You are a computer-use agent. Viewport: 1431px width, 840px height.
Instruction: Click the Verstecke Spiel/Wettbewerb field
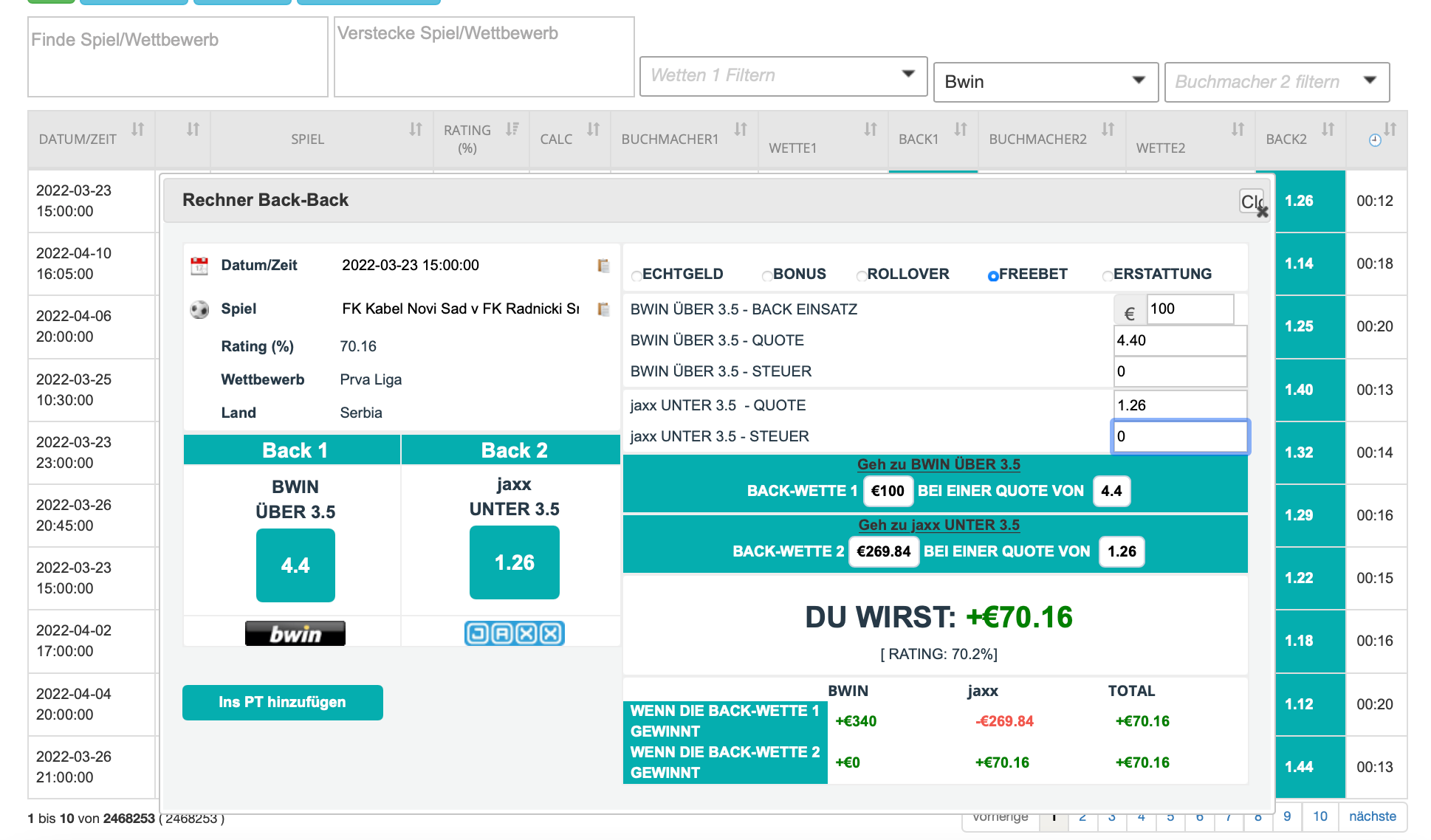pyautogui.click(x=484, y=57)
